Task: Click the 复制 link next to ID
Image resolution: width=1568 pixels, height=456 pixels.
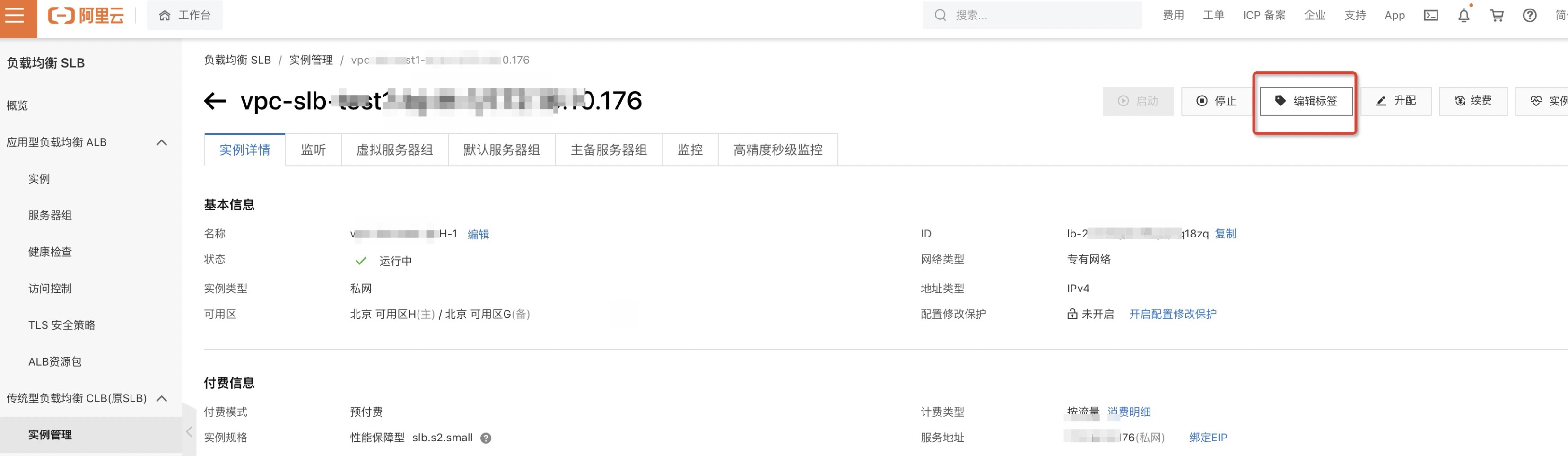Action: (x=1225, y=234)
